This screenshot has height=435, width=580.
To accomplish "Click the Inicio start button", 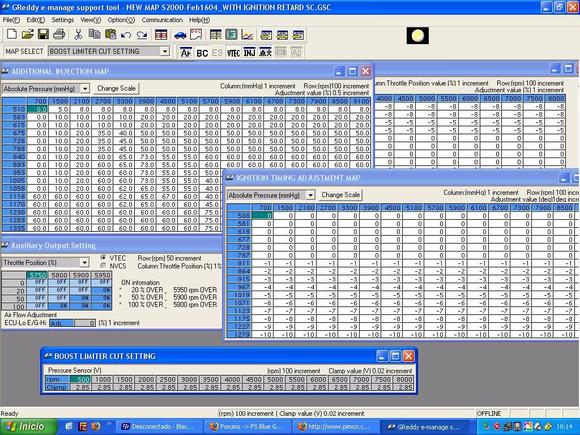I will (x=28, y=426).
